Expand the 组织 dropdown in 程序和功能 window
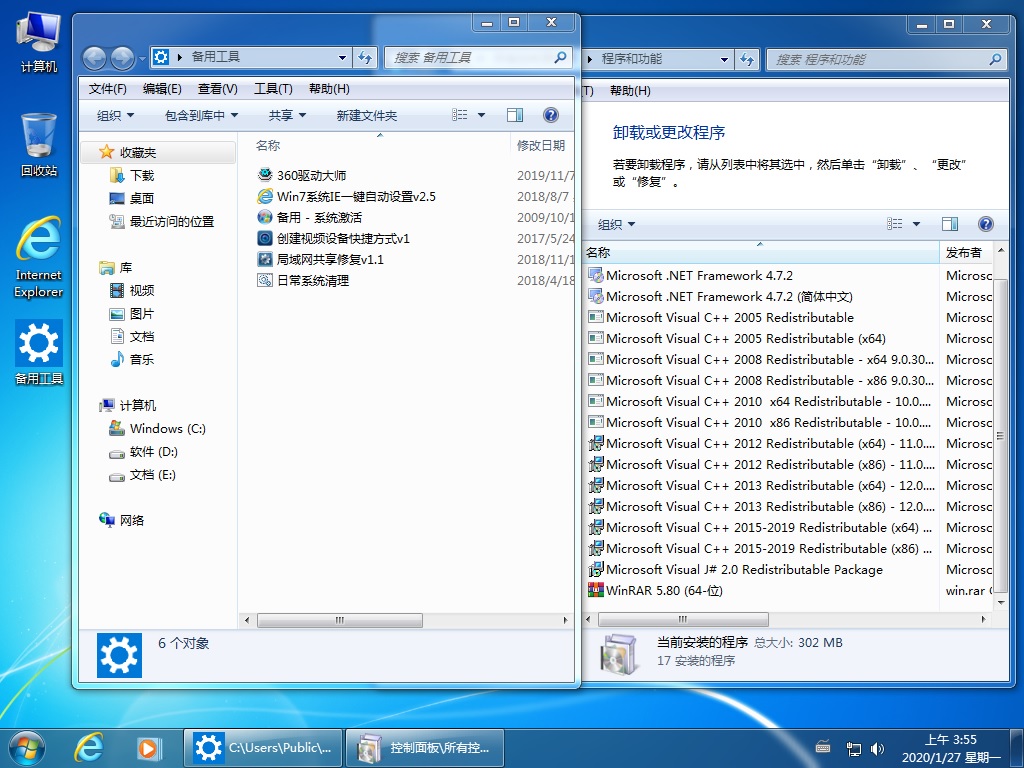1024x768 pixels. click(616, 225)
